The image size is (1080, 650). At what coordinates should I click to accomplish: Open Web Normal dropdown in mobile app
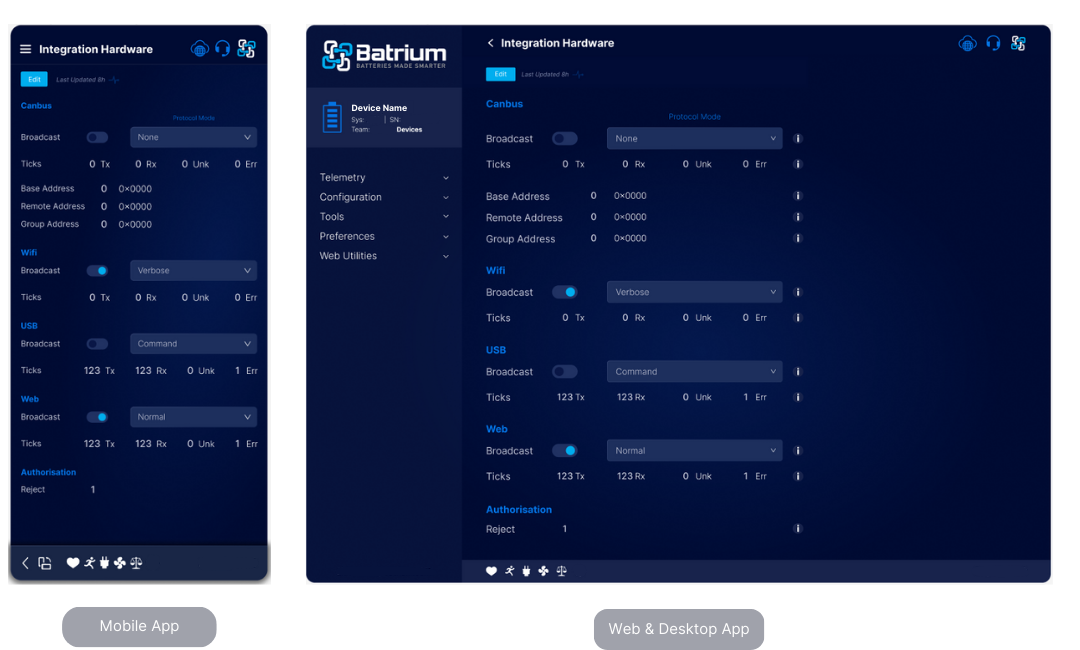194,417
